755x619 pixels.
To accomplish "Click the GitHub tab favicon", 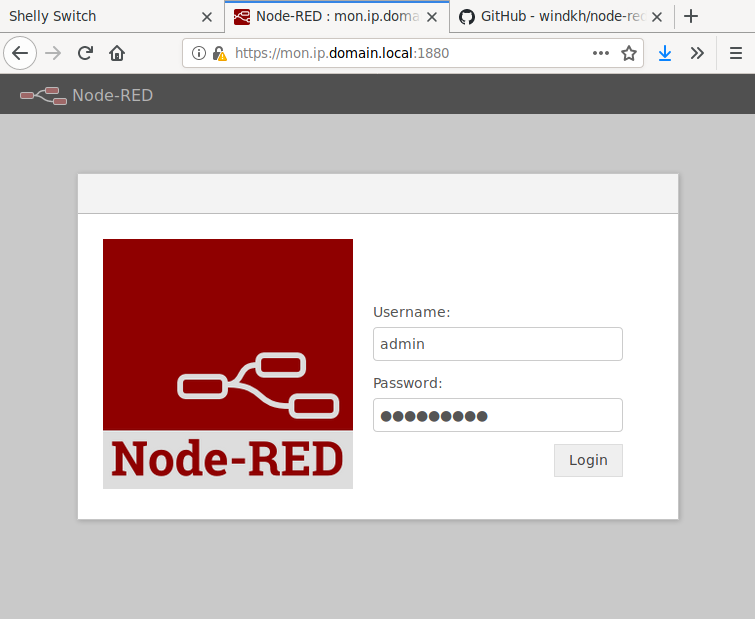I will [x=467, y=17].
